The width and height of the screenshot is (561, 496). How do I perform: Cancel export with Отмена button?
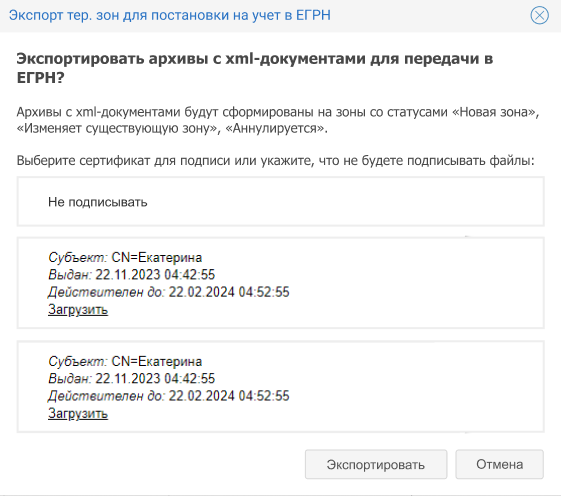click(x=499, y=464)
